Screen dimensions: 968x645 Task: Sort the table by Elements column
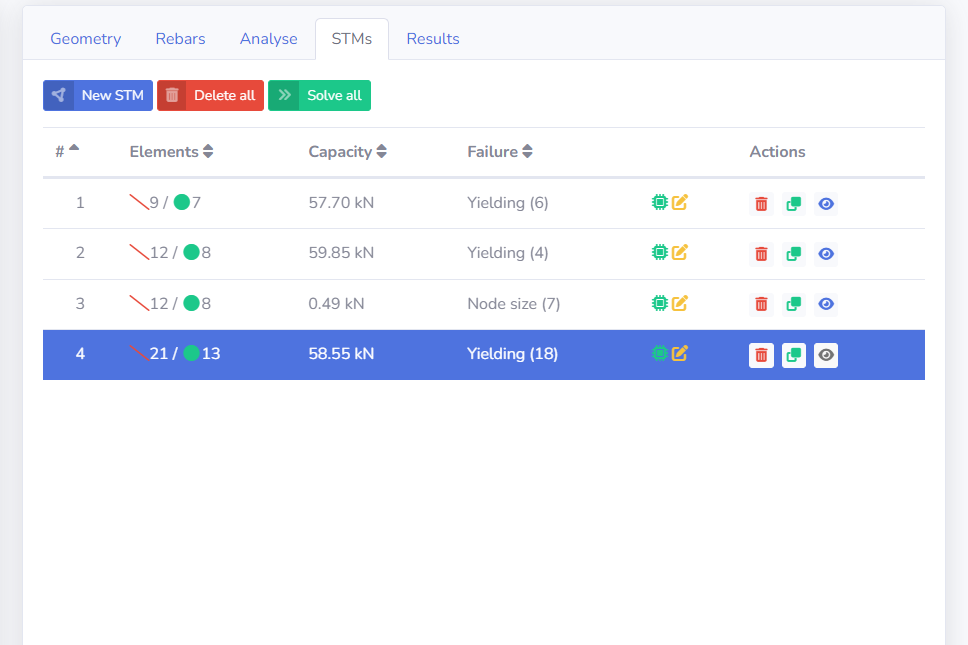pos(207,151)
